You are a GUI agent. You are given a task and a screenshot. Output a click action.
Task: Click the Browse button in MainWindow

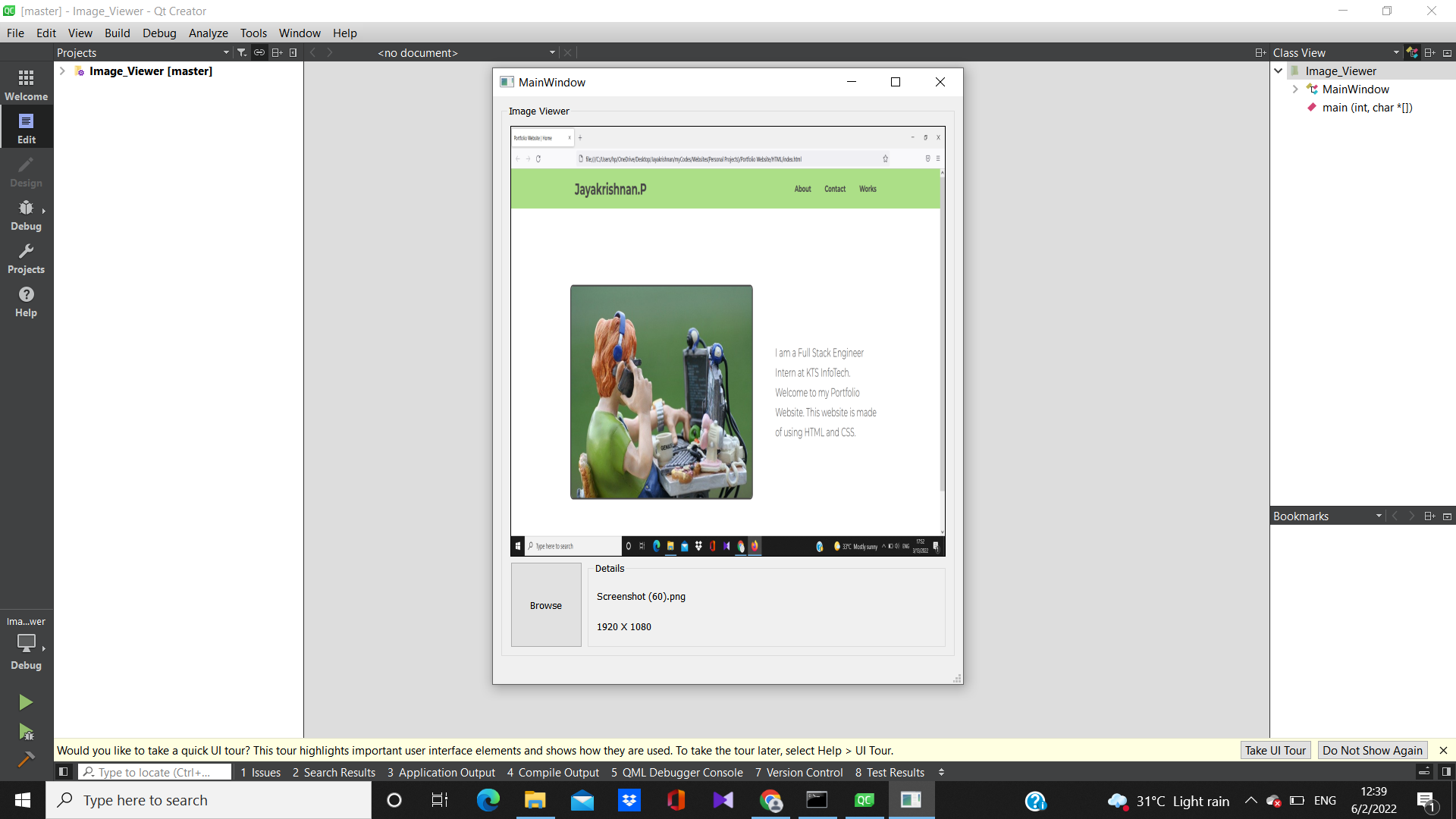tap(546, 605)
